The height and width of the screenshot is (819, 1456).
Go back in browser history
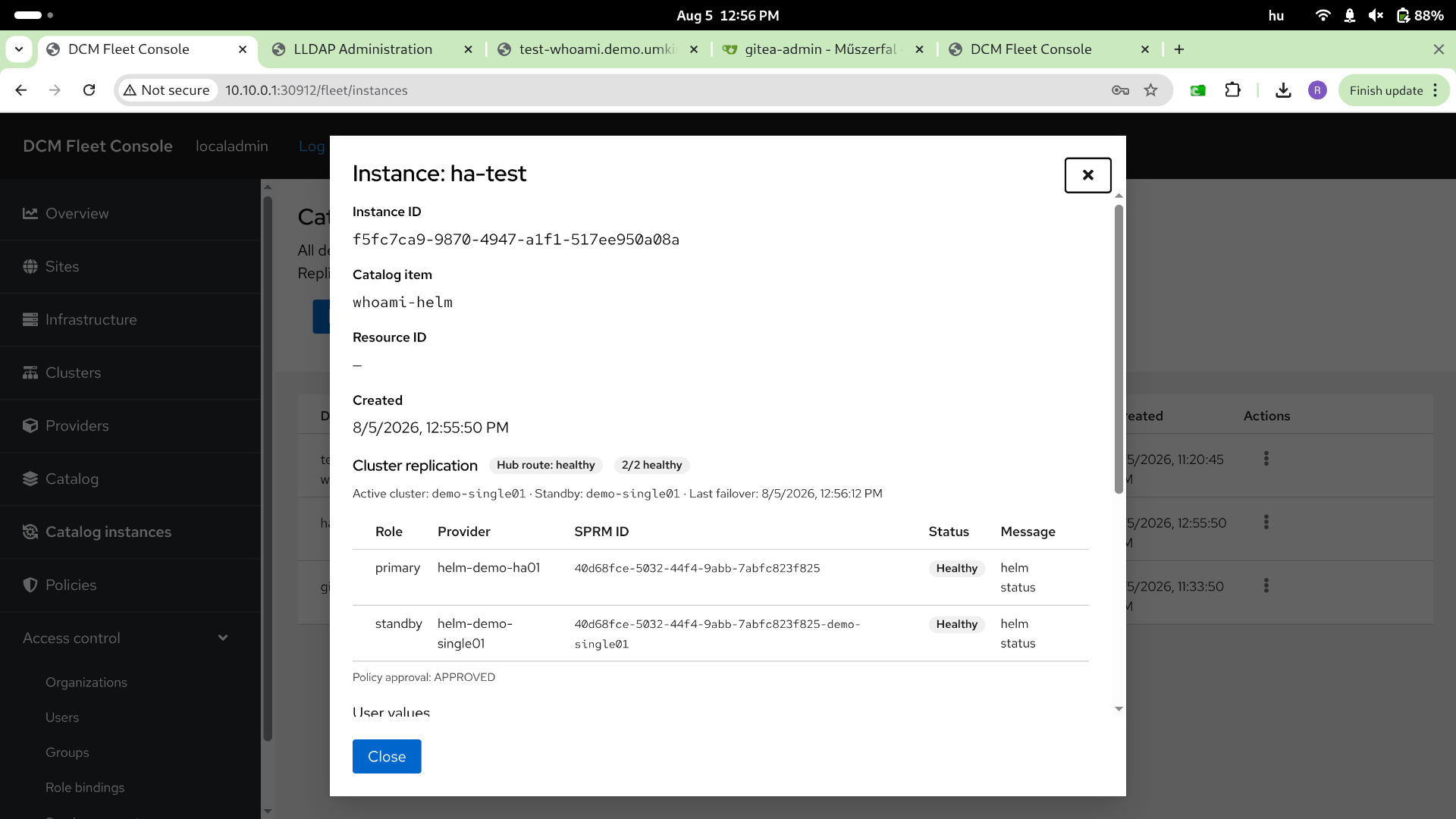pyautogui.click(x=21, y=90)
